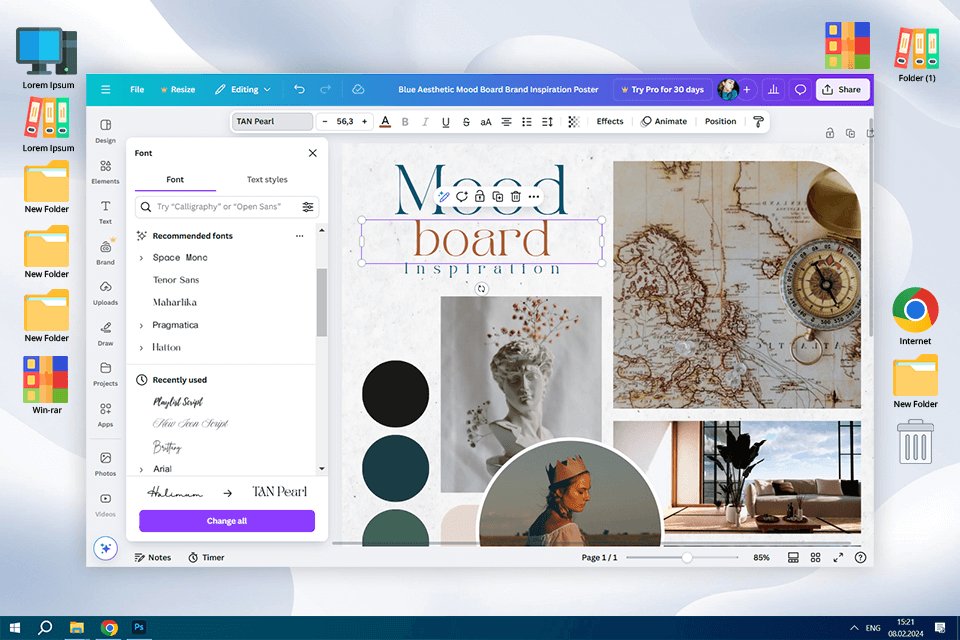
Task: Add collaborator with the plus icon
Action: (746, 89)
